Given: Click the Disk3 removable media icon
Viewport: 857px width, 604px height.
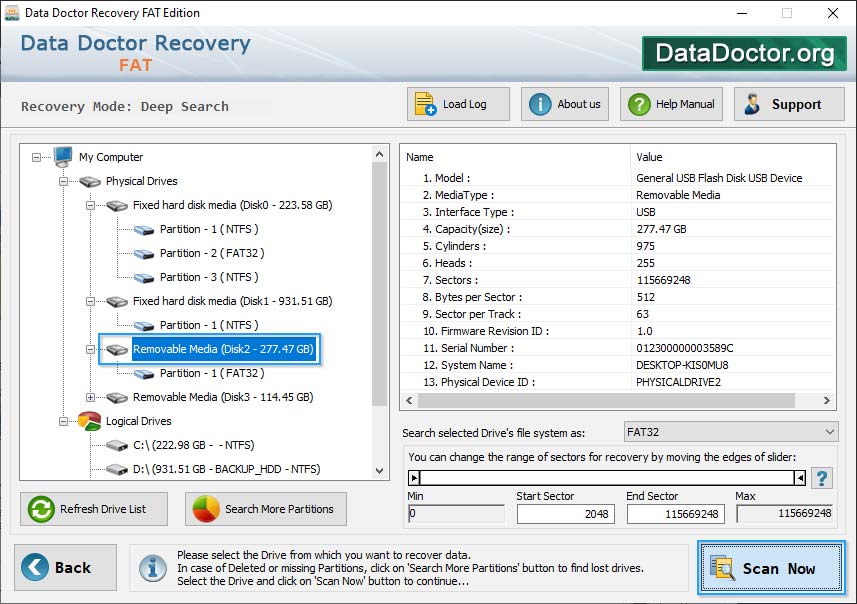Looking at the screenshot, I should 117,397.
